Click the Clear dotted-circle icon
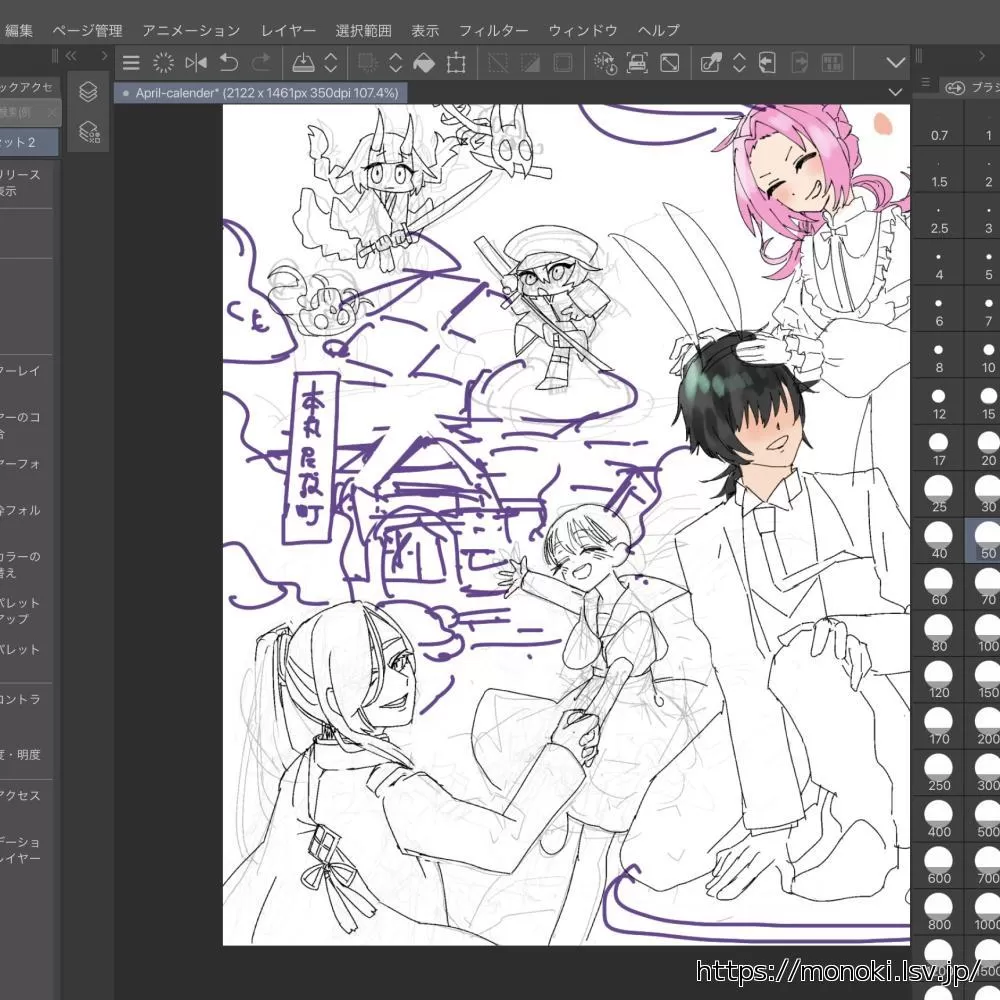The height and width of the screenshot is (1000, 1000). (x=163, y=63)
